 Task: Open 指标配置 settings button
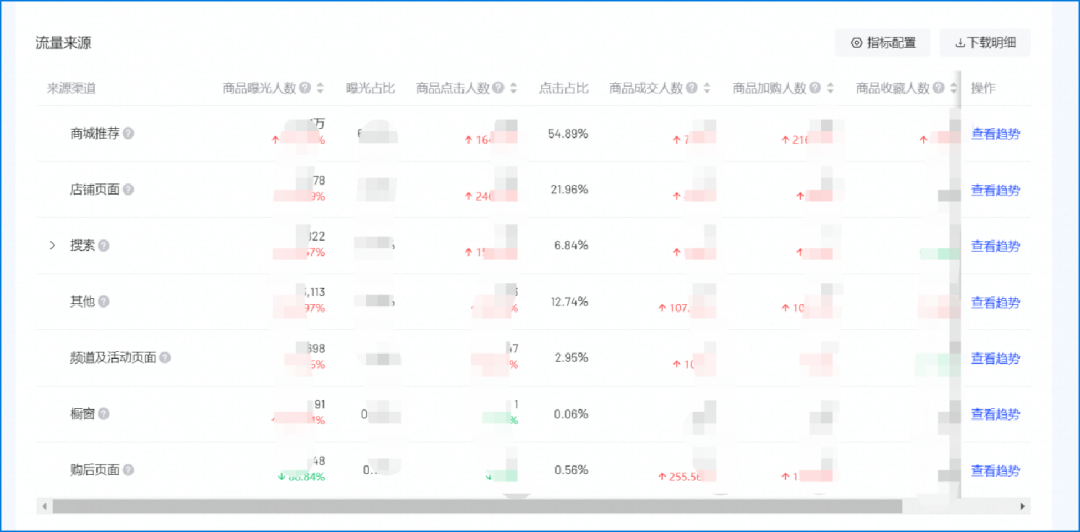(883, 43)
